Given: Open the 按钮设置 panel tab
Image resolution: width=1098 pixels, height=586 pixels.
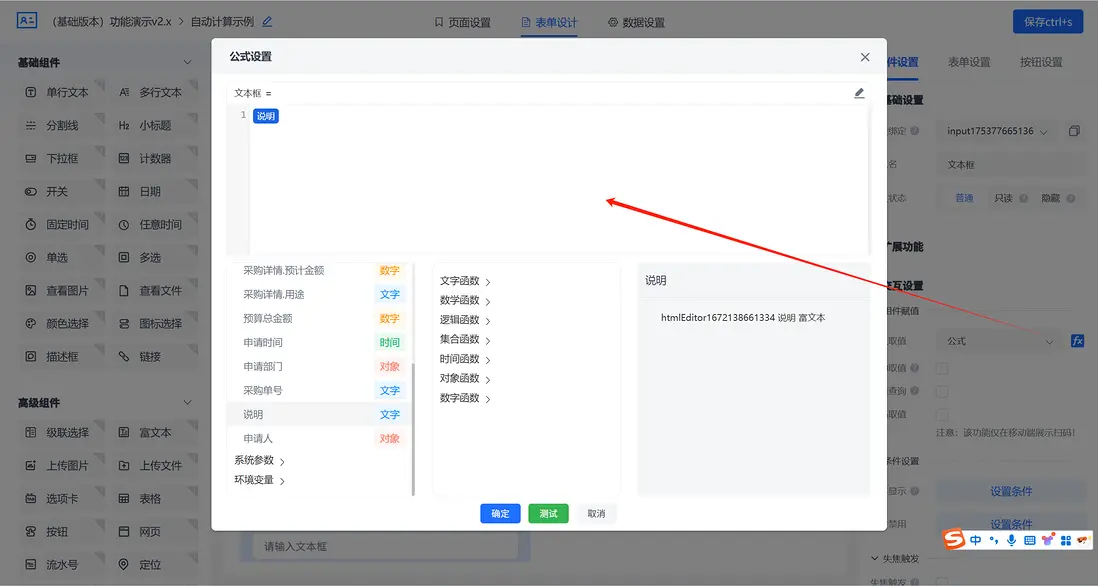Looking at the screenshot, I should [1041, 62].
